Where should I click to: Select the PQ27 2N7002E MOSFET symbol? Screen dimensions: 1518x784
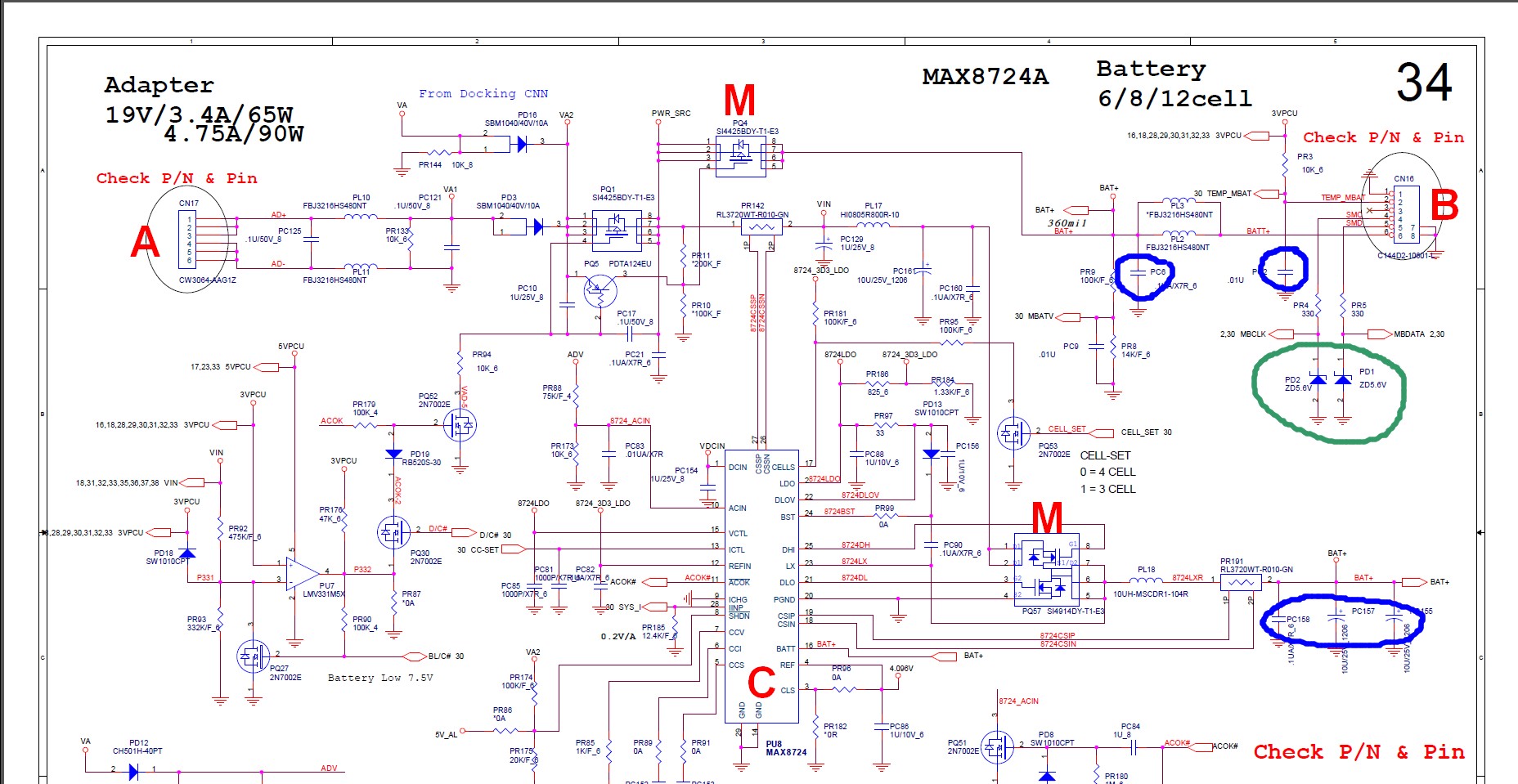254,656
